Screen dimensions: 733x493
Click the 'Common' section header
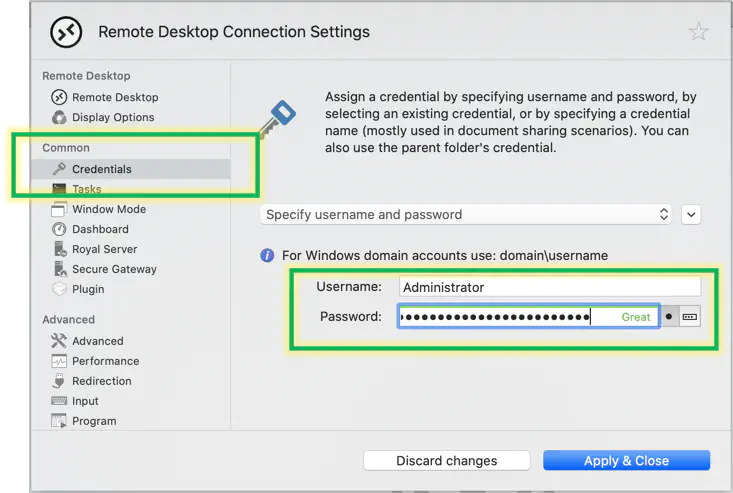pyautogui.click(x=66, y=148)
